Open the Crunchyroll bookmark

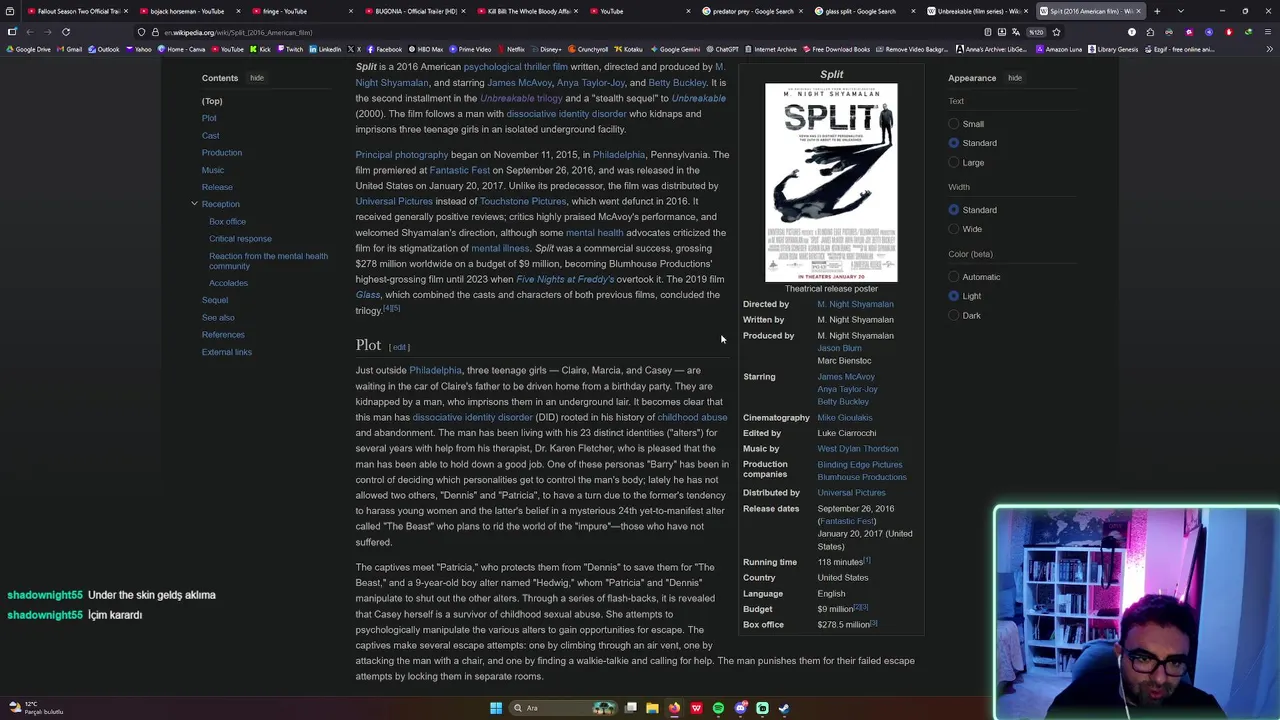click(x=588, y=49)
